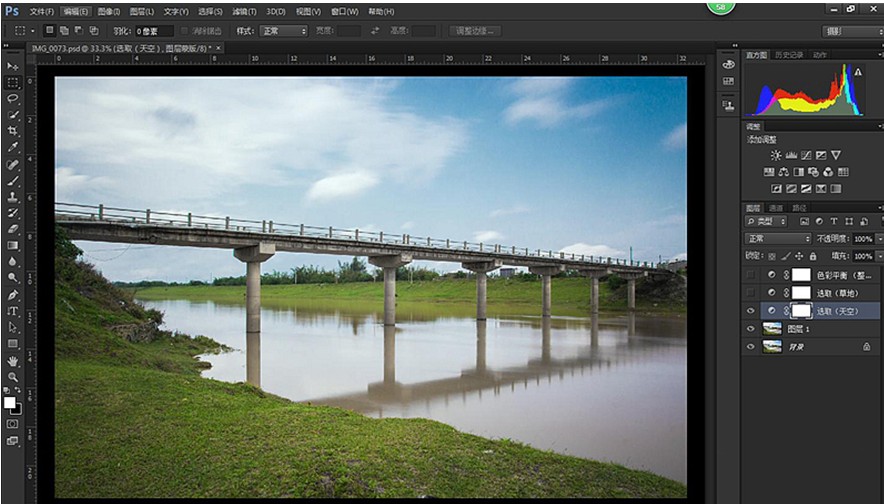This screenshot has width=884, height=504.
Task: Select the Eraser tool
Action: [12, 229]
